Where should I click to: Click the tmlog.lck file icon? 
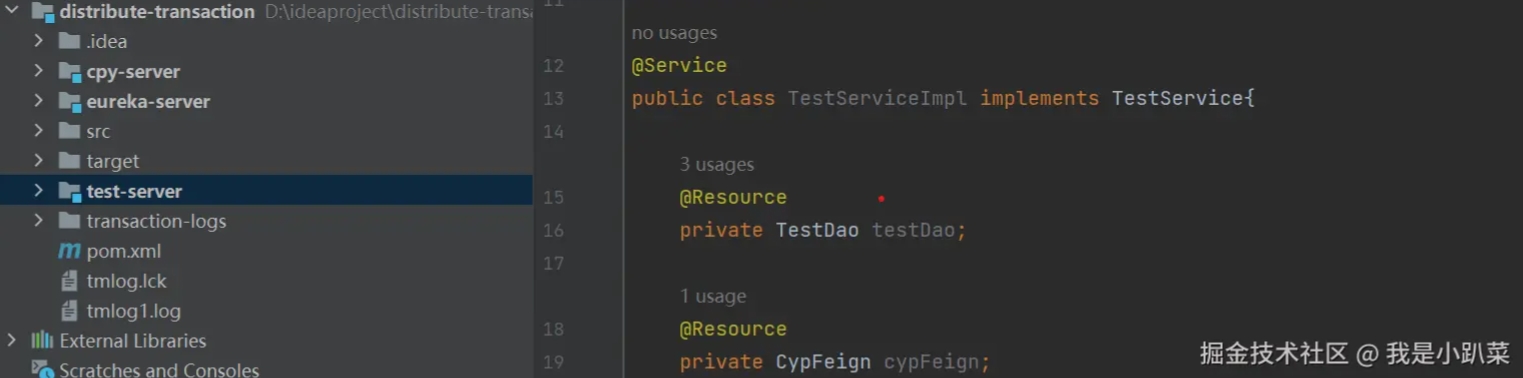click(69, 281)
